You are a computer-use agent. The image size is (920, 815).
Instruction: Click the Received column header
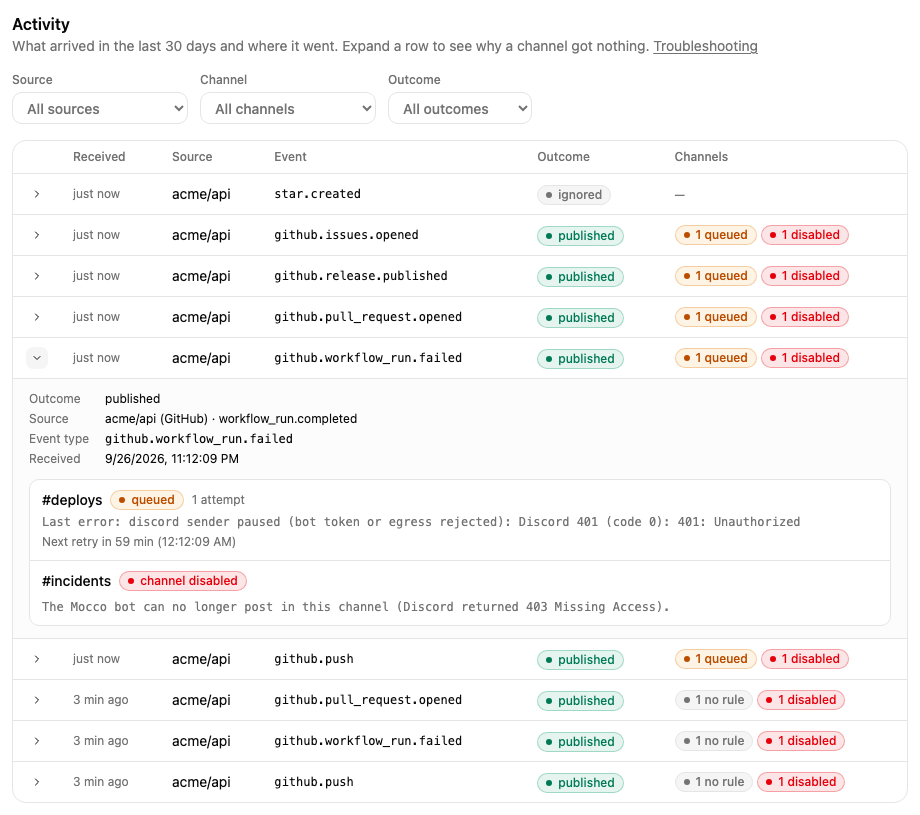[x=99, y=157]
